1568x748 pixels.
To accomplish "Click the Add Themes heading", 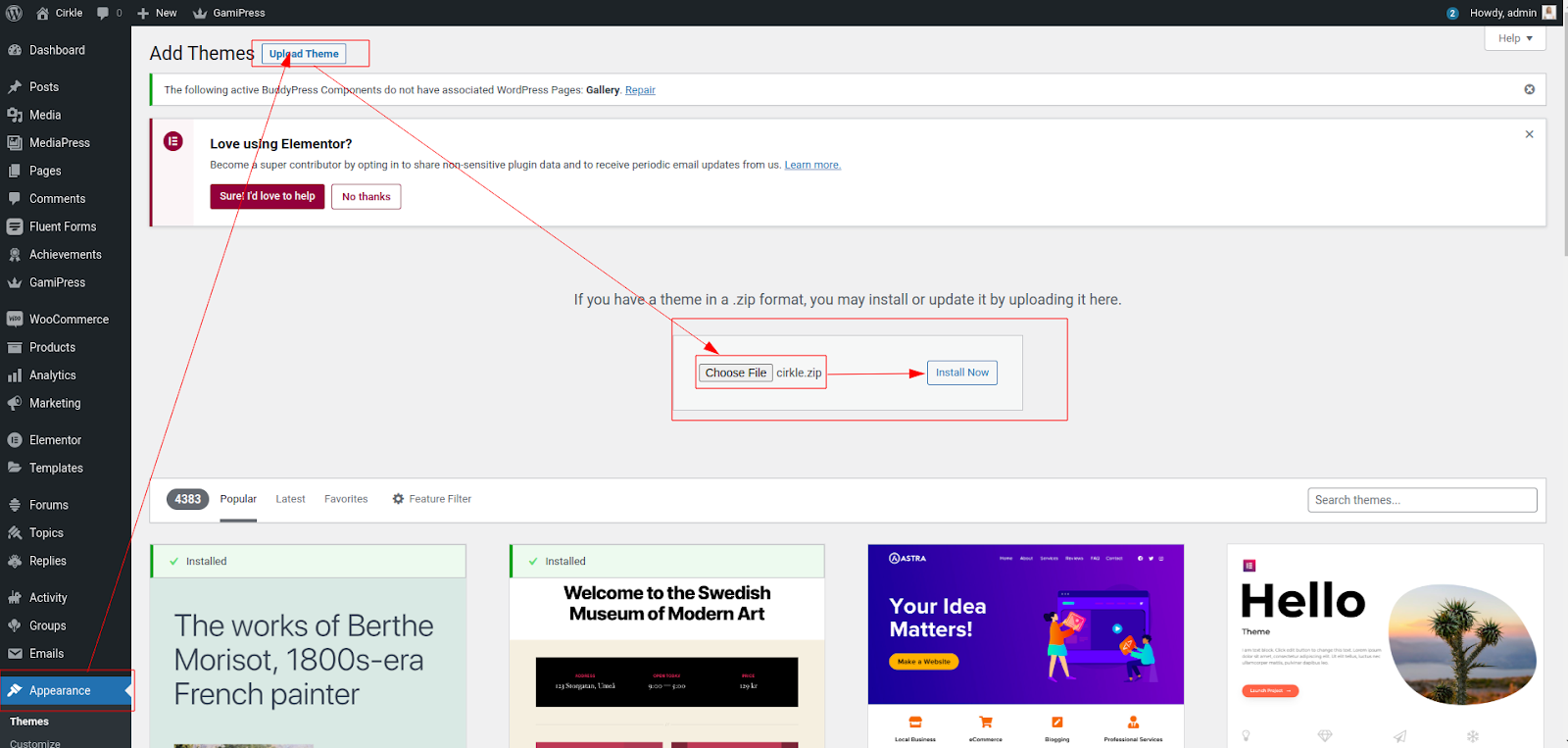I will 202,54.
